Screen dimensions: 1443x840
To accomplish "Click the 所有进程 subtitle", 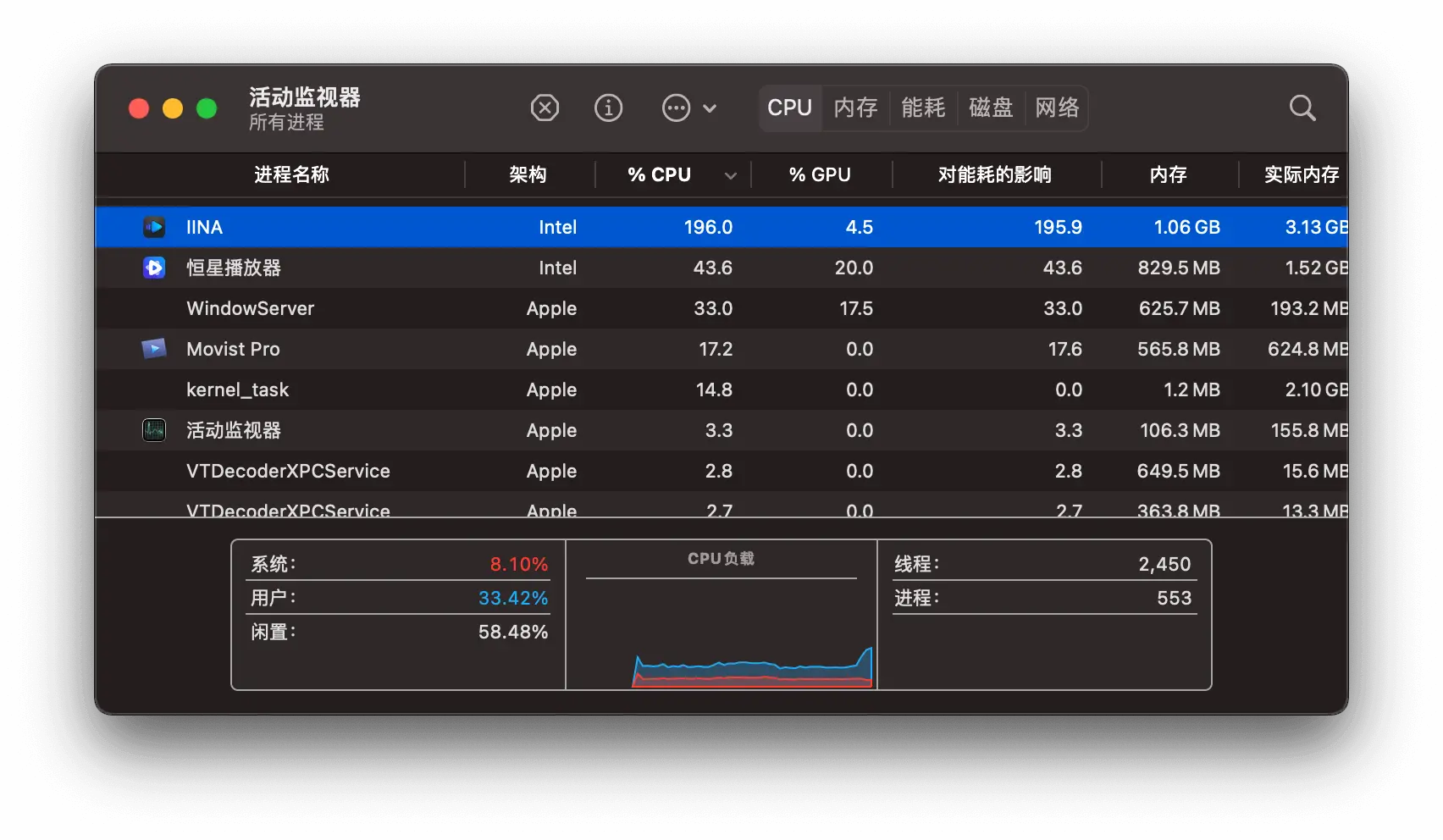I will tap(286, 123).
